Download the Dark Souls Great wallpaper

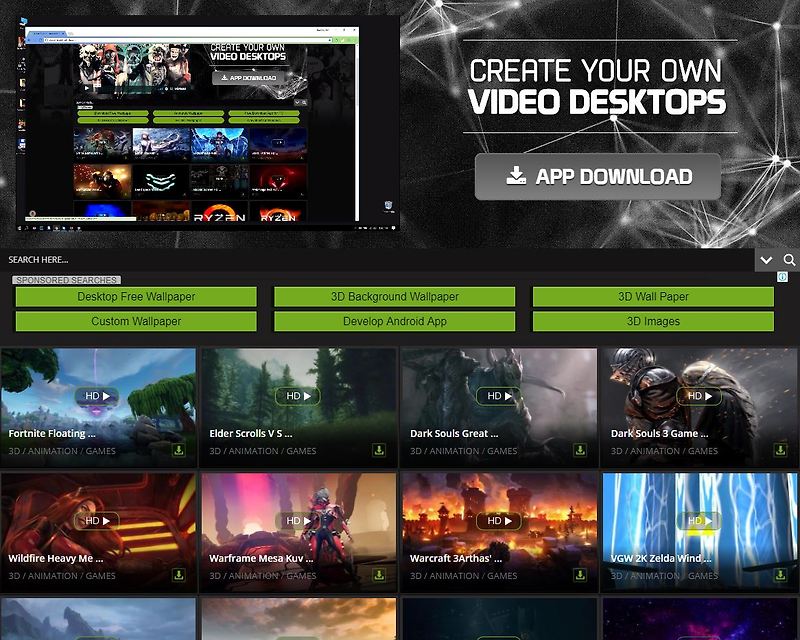click(580, 450)
